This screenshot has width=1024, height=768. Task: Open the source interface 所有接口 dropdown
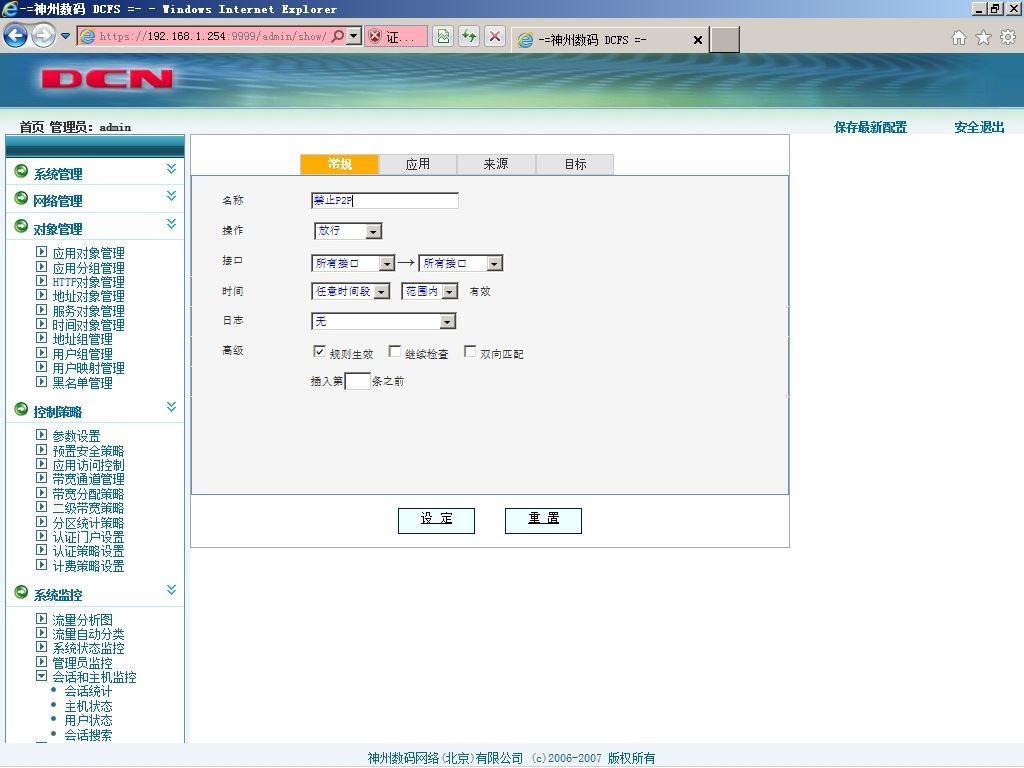tap(353, 263)
